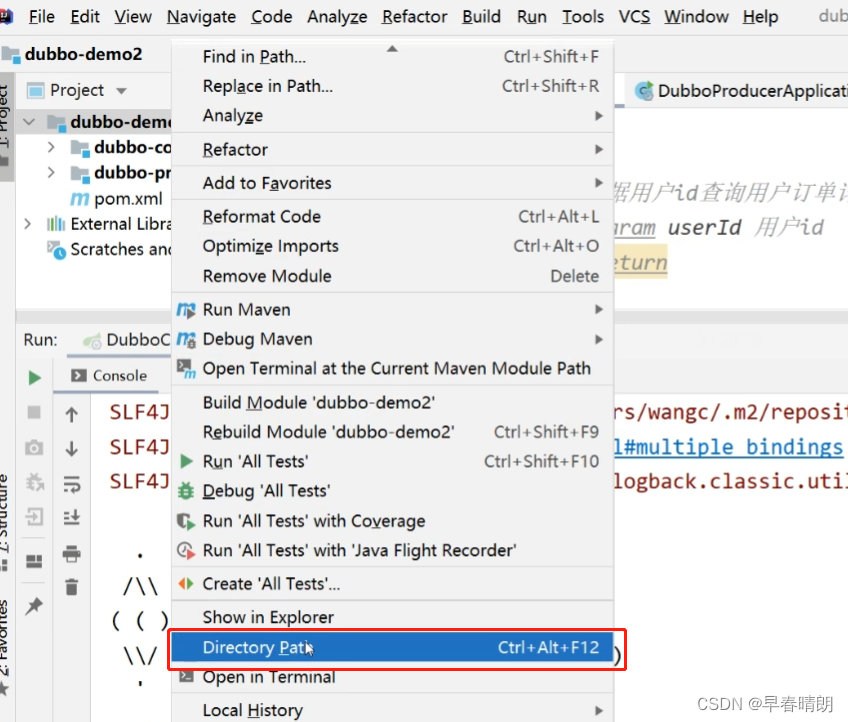Collapse the dubbo-demo2 project tree node
The width and height of the screenshot is (848, 722).
click(29, 121)
